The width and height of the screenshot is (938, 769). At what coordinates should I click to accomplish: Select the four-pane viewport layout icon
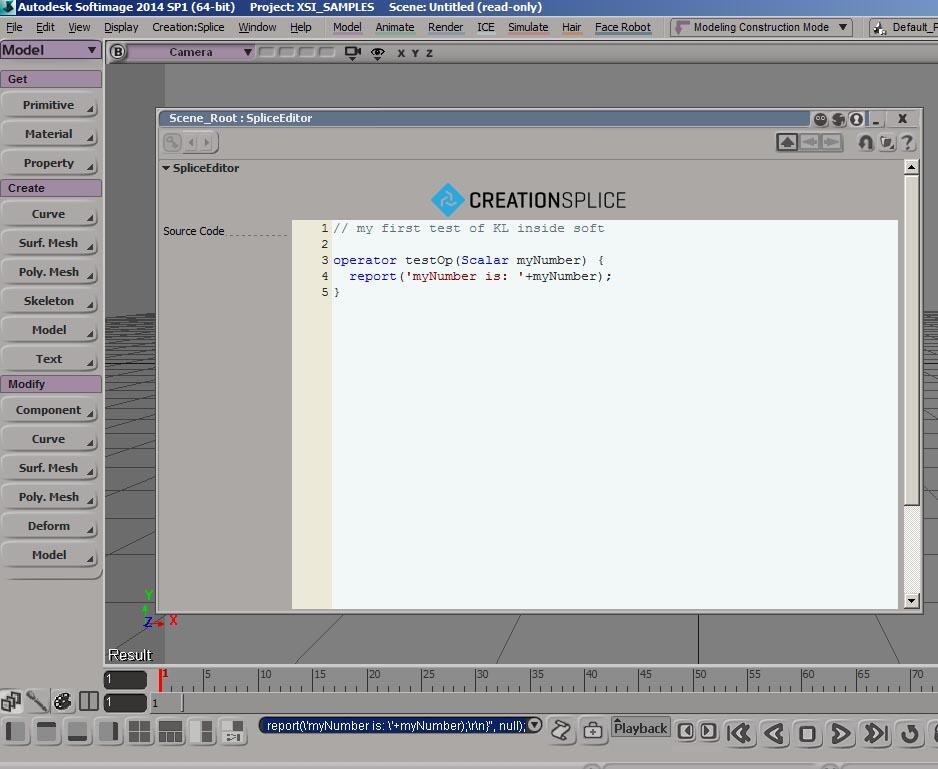(139, 732)
